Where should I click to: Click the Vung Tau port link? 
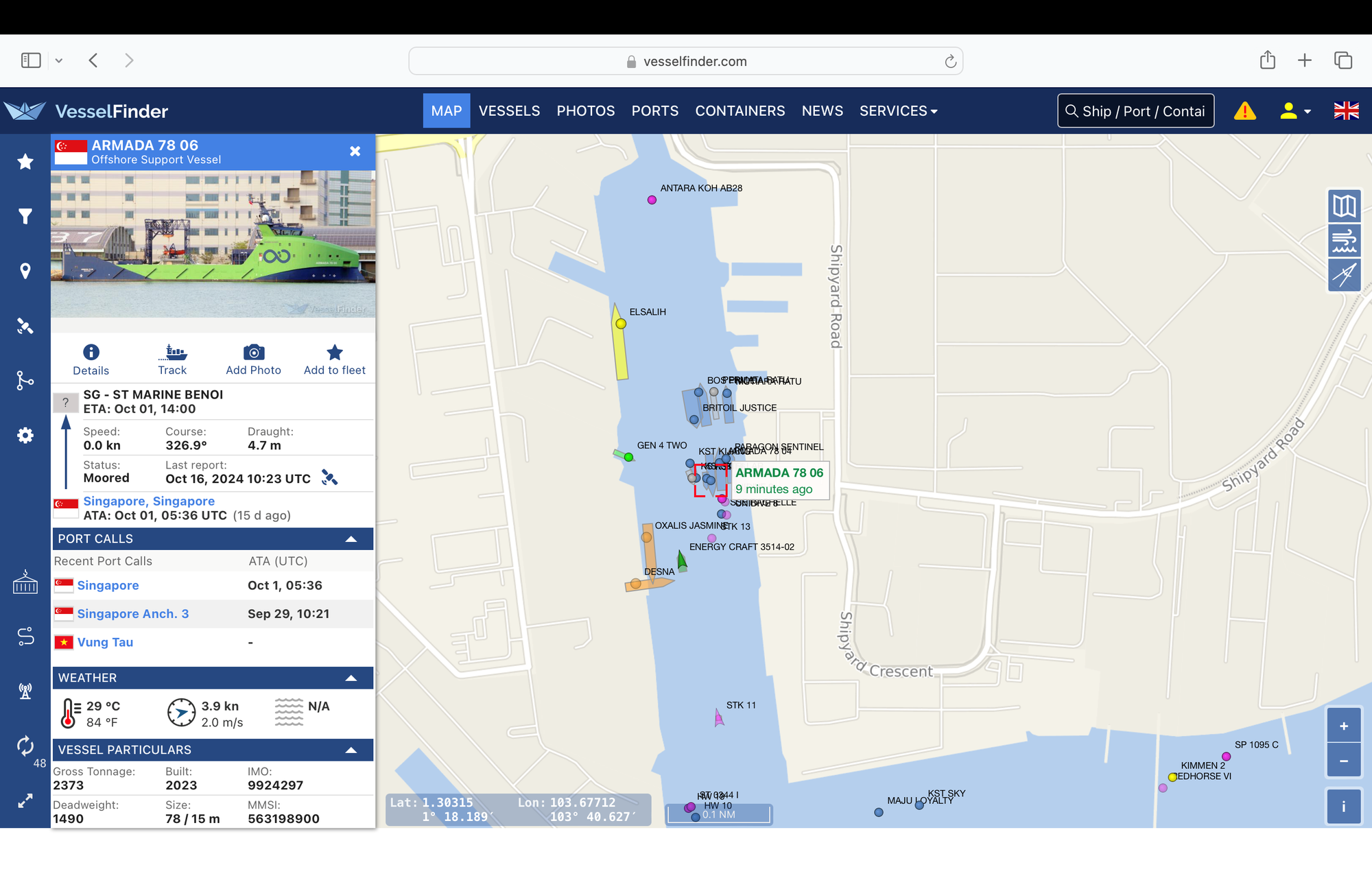click(105, 643)
